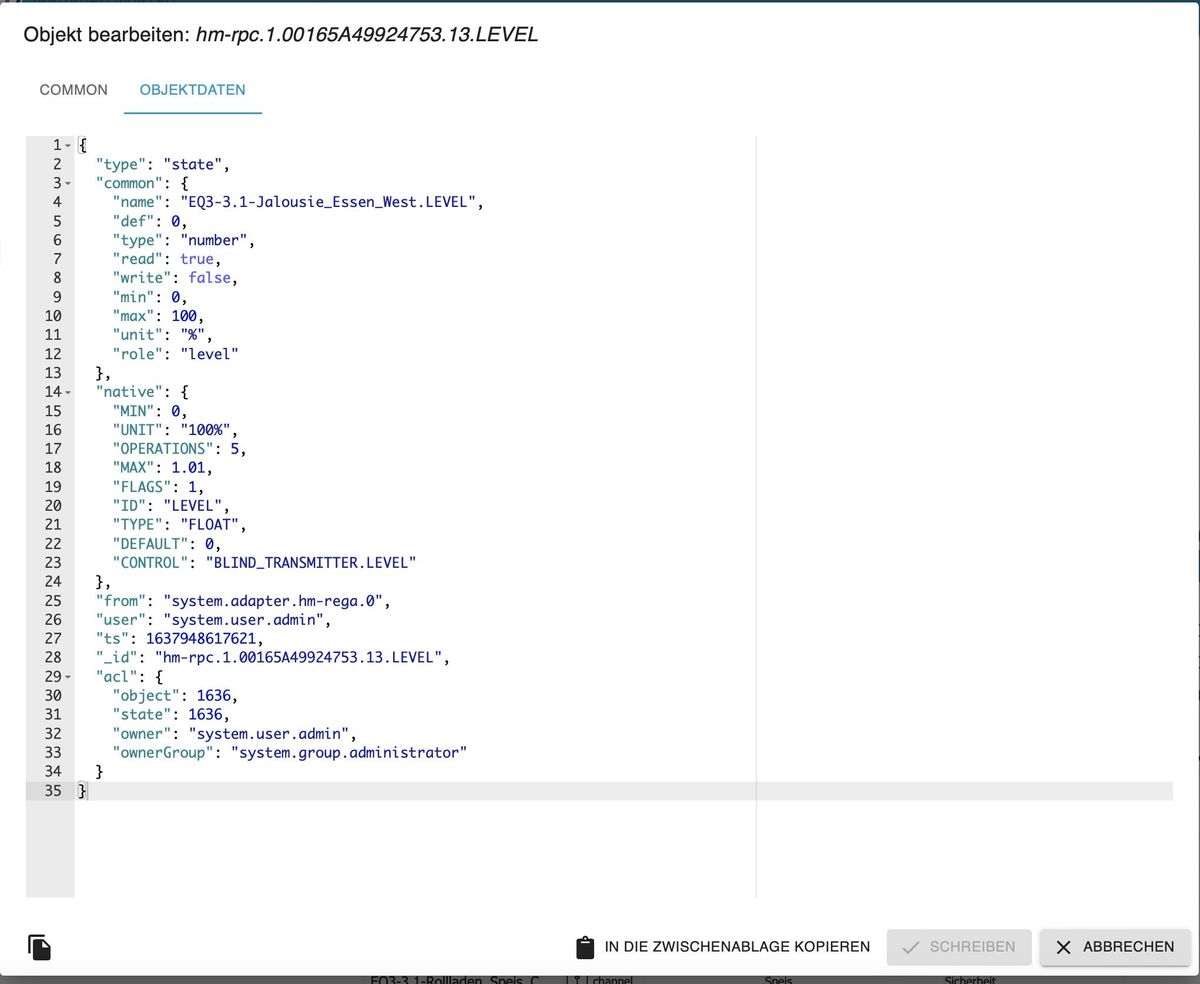This screenshot has width=1200, height=984.
Task: Click the dialog title object ID text
Action: 367,34
